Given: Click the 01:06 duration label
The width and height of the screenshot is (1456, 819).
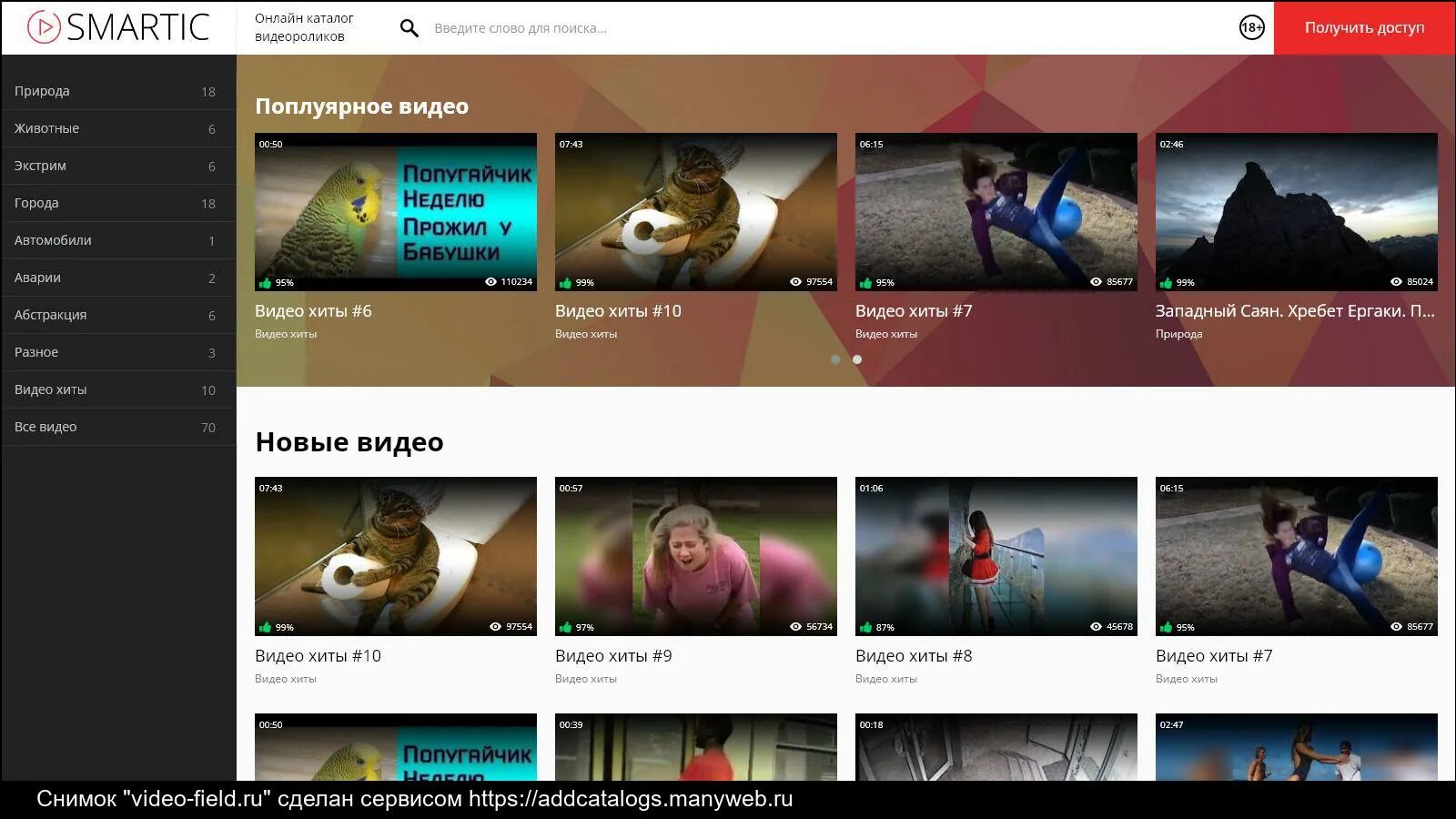Looking at the screenshot, I should (x=871, y=488).
